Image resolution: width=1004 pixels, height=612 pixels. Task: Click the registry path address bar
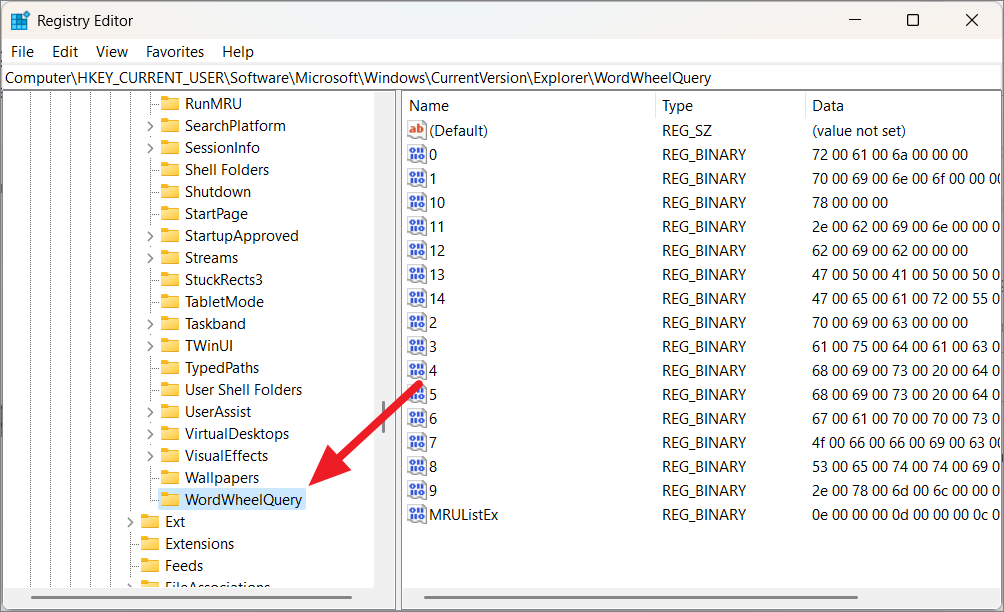502,78
